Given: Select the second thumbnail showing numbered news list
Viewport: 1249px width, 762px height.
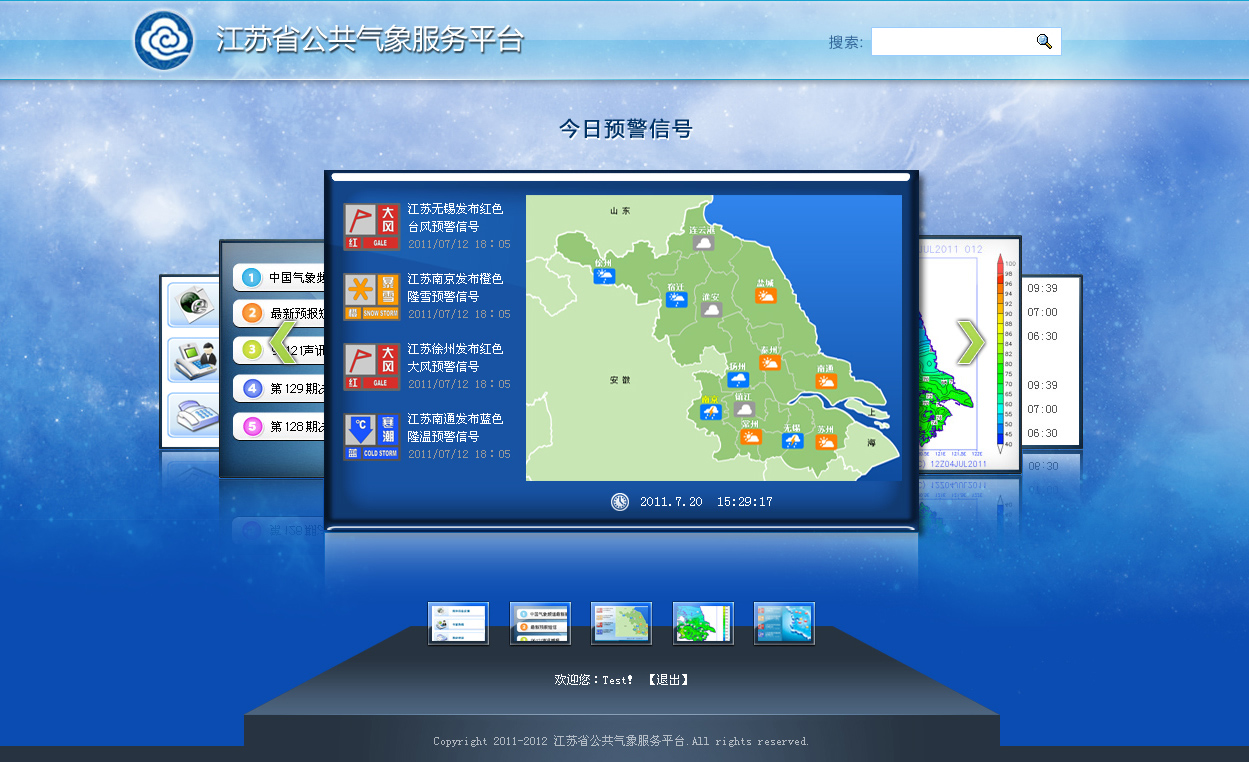Looking at the screenshot, I should pos(540,624).
